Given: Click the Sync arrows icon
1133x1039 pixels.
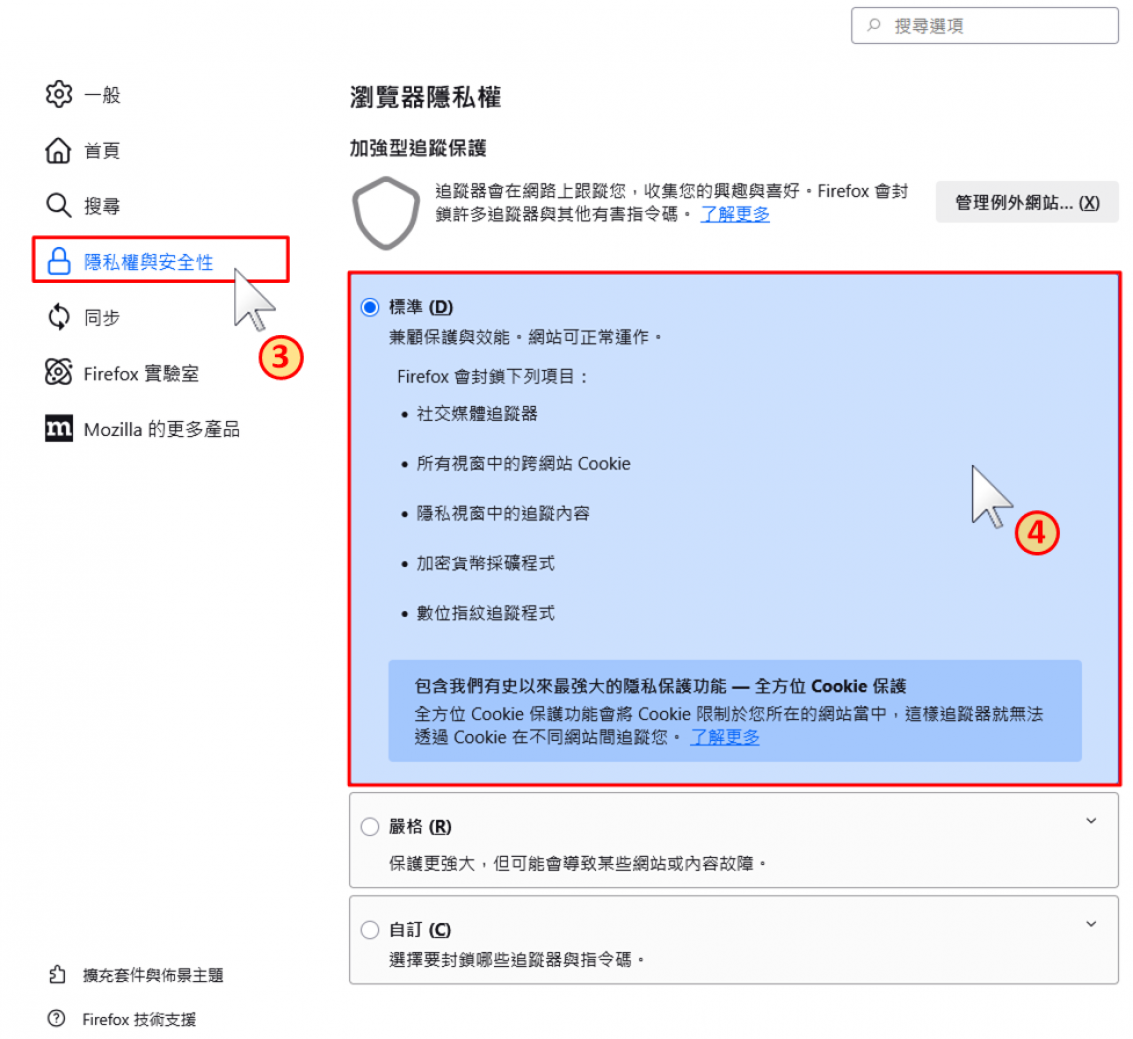Looking at the screenshot, I should coord(59,316).
